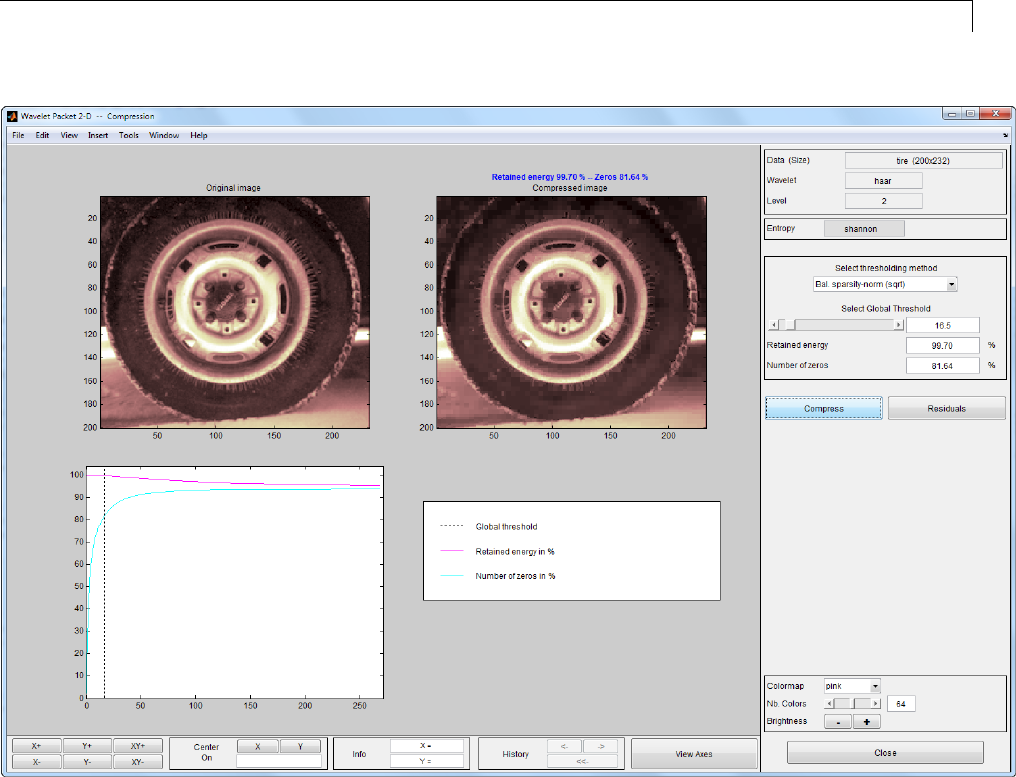Increase brightness with the plus button
Viewport: 1016px width, 777px height.
866,721
